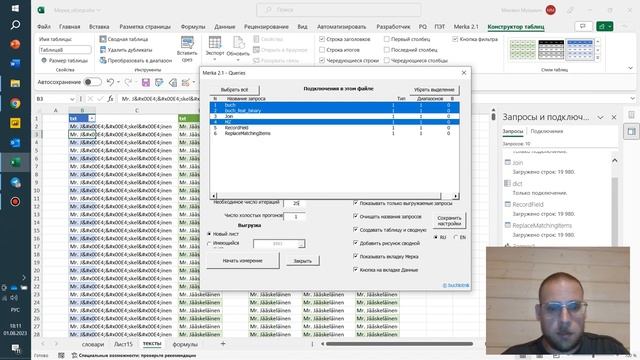640x360 pixels.
Task: Toggle the Автосохранение switch
Action: [x=92, y=82]
